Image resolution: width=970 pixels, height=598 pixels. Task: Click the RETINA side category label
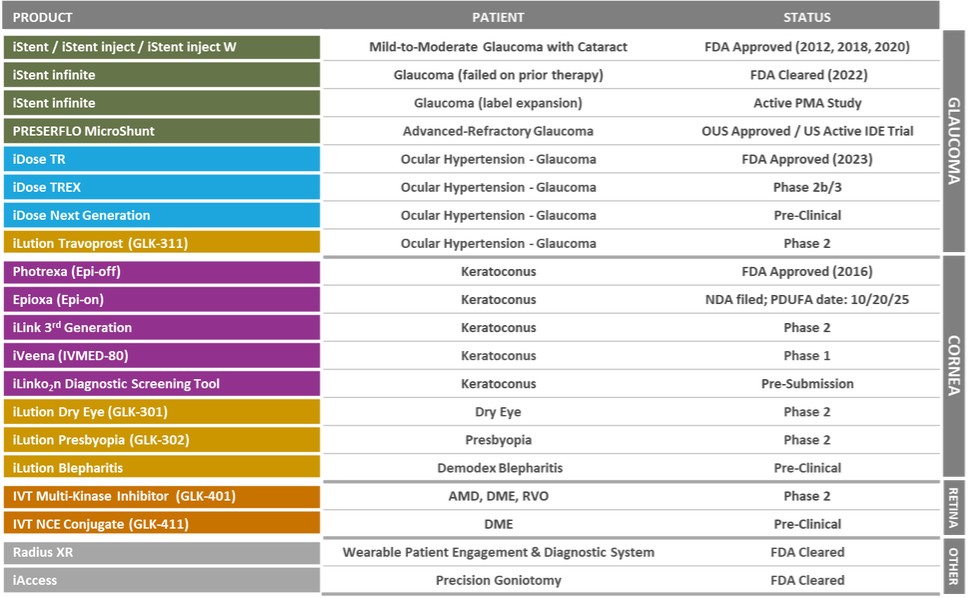pyautogui.click(x=953, y=510)
